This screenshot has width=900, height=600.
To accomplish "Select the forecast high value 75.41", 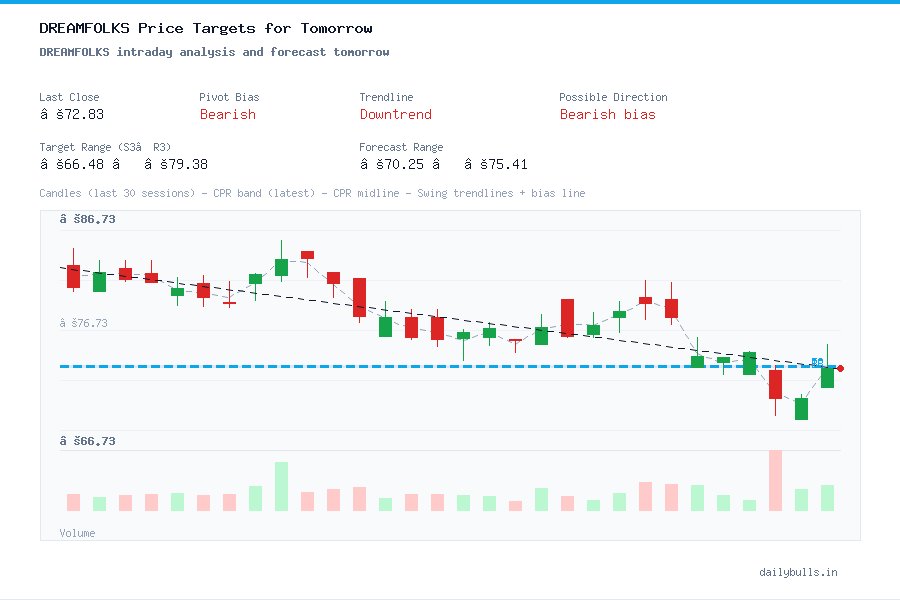I will coord(495,164).
